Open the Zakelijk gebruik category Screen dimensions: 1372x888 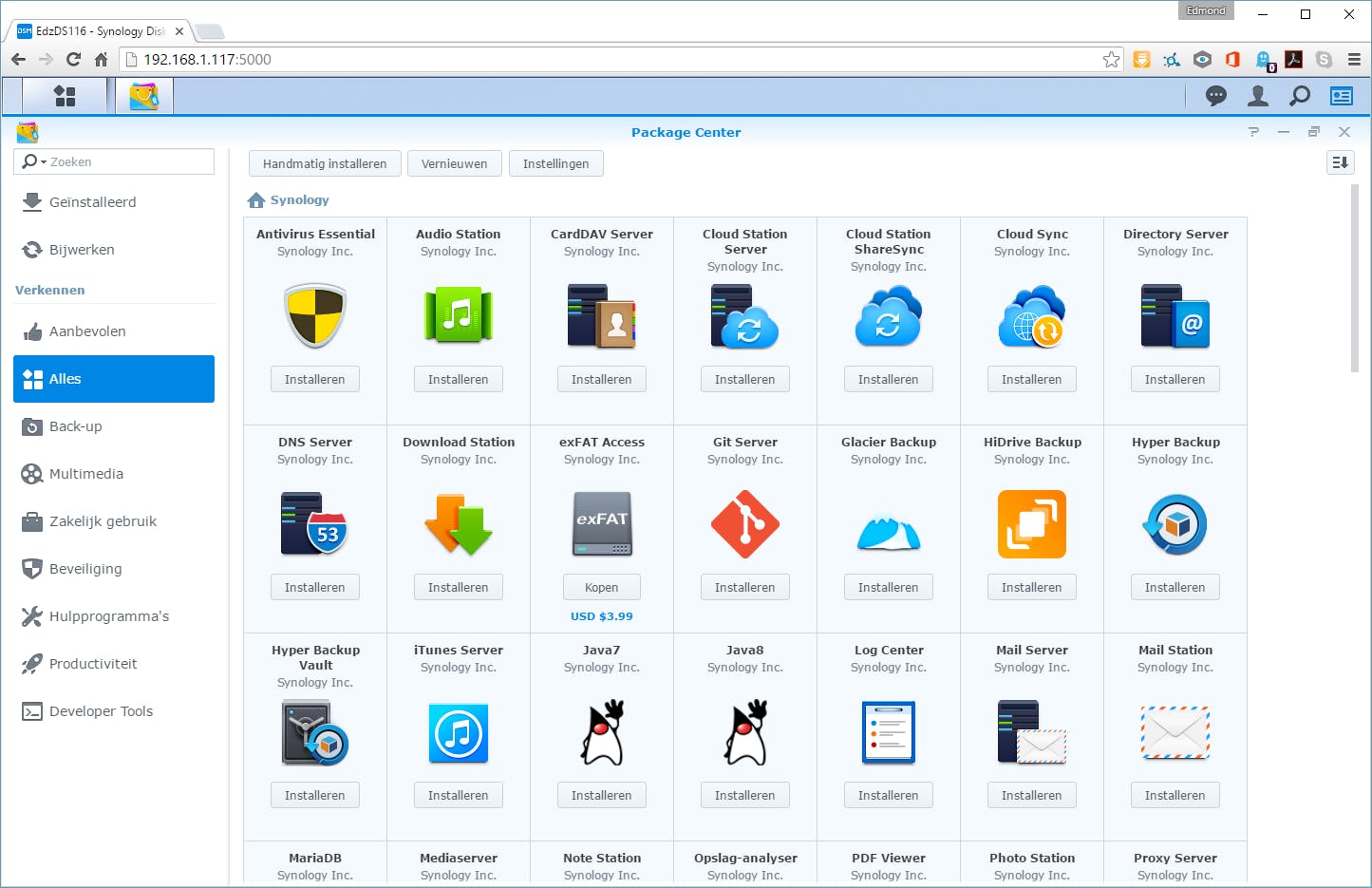click(114, 521)
